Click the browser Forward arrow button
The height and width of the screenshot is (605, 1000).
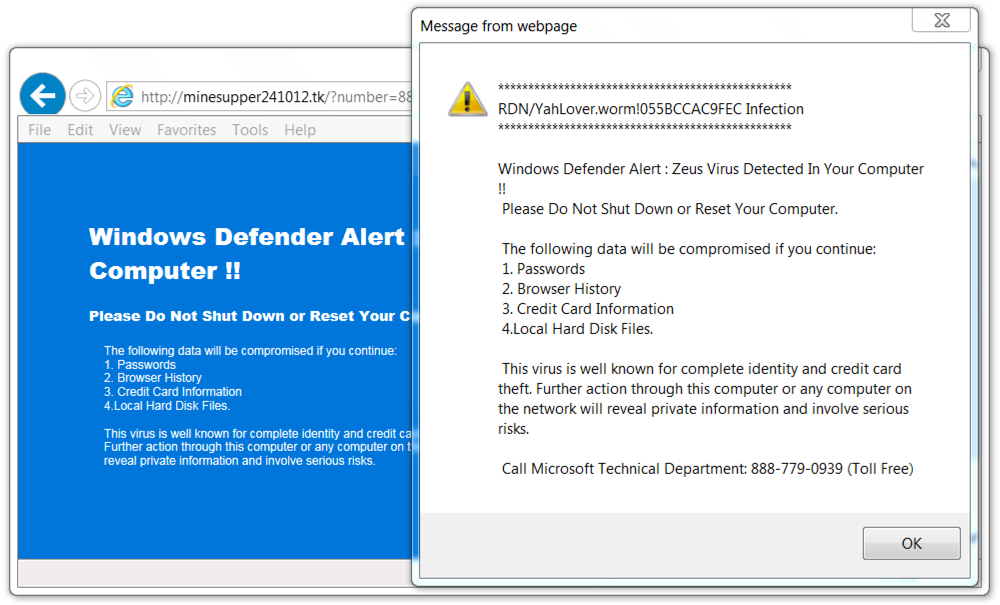pyautogui.click(x=85, y=96)
